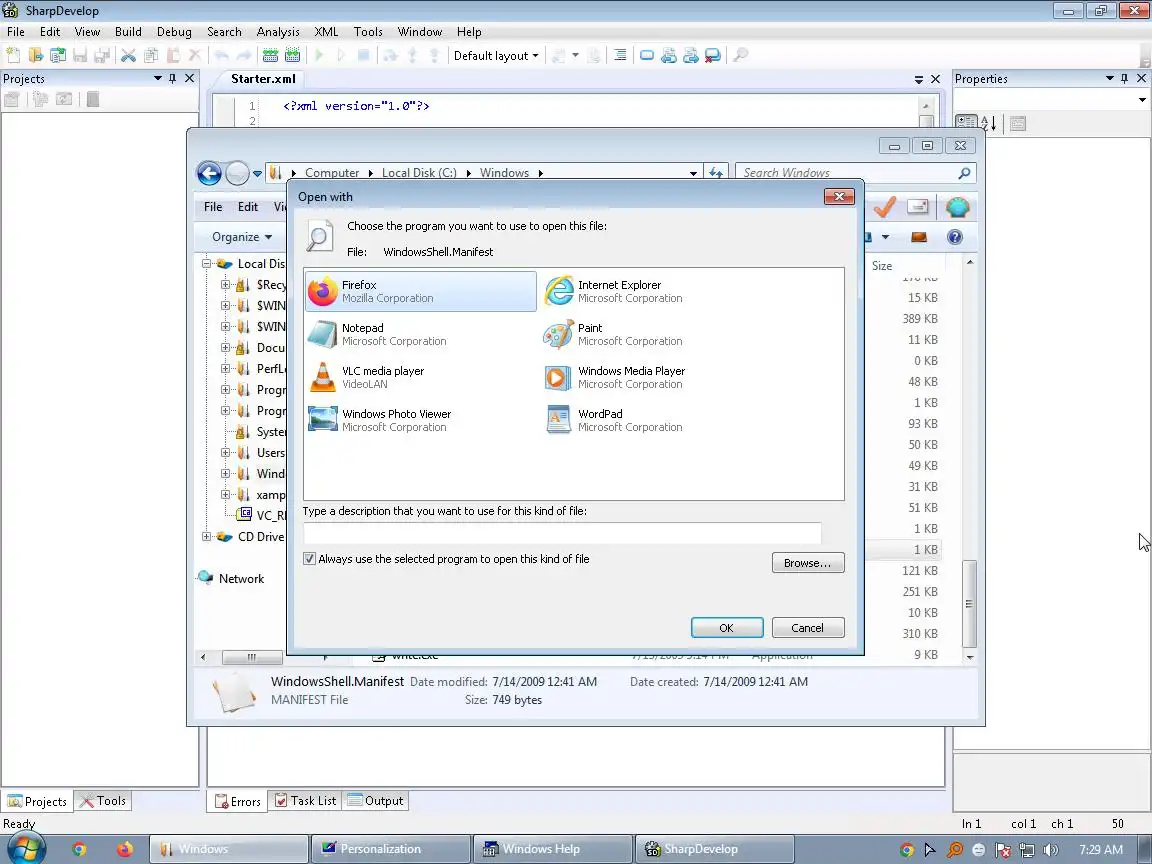This screenshot has width=1152, height=864.
Task: Click the clear bookmarks icon with red mark
Action: point(713,55)
